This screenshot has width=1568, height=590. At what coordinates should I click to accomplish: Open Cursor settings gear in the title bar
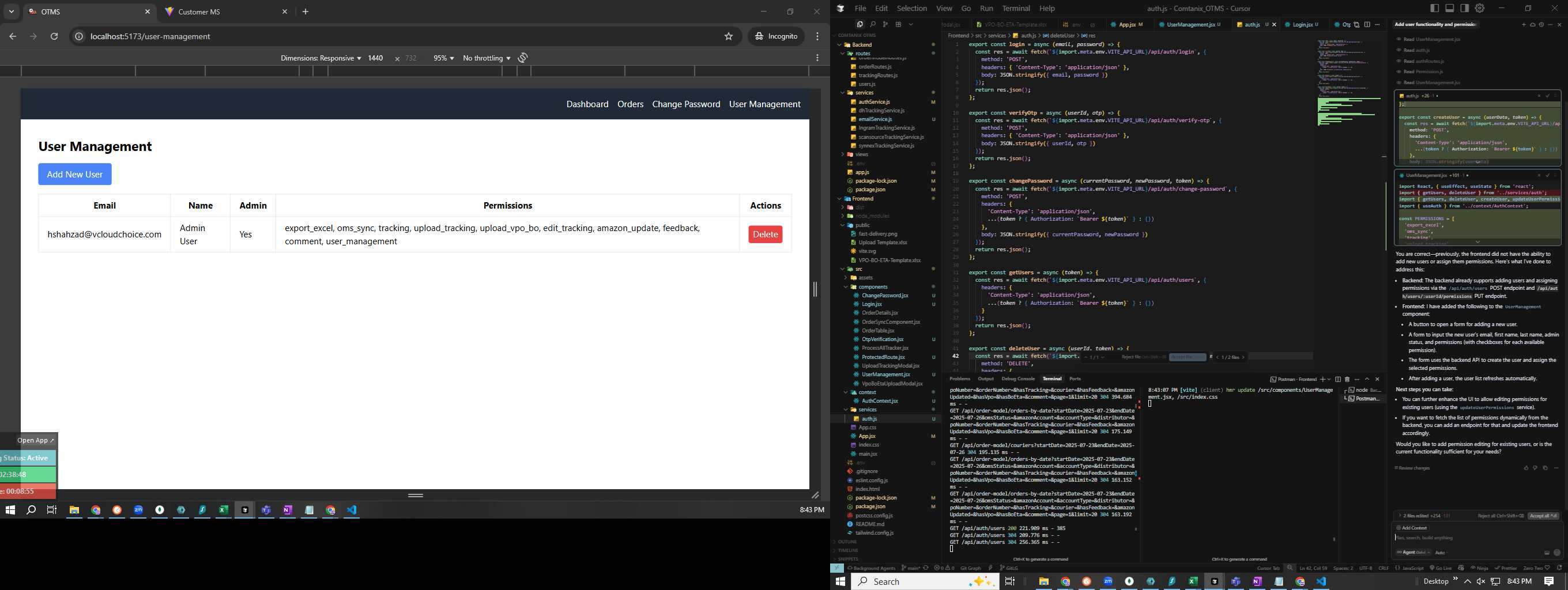pos(1480,8)
